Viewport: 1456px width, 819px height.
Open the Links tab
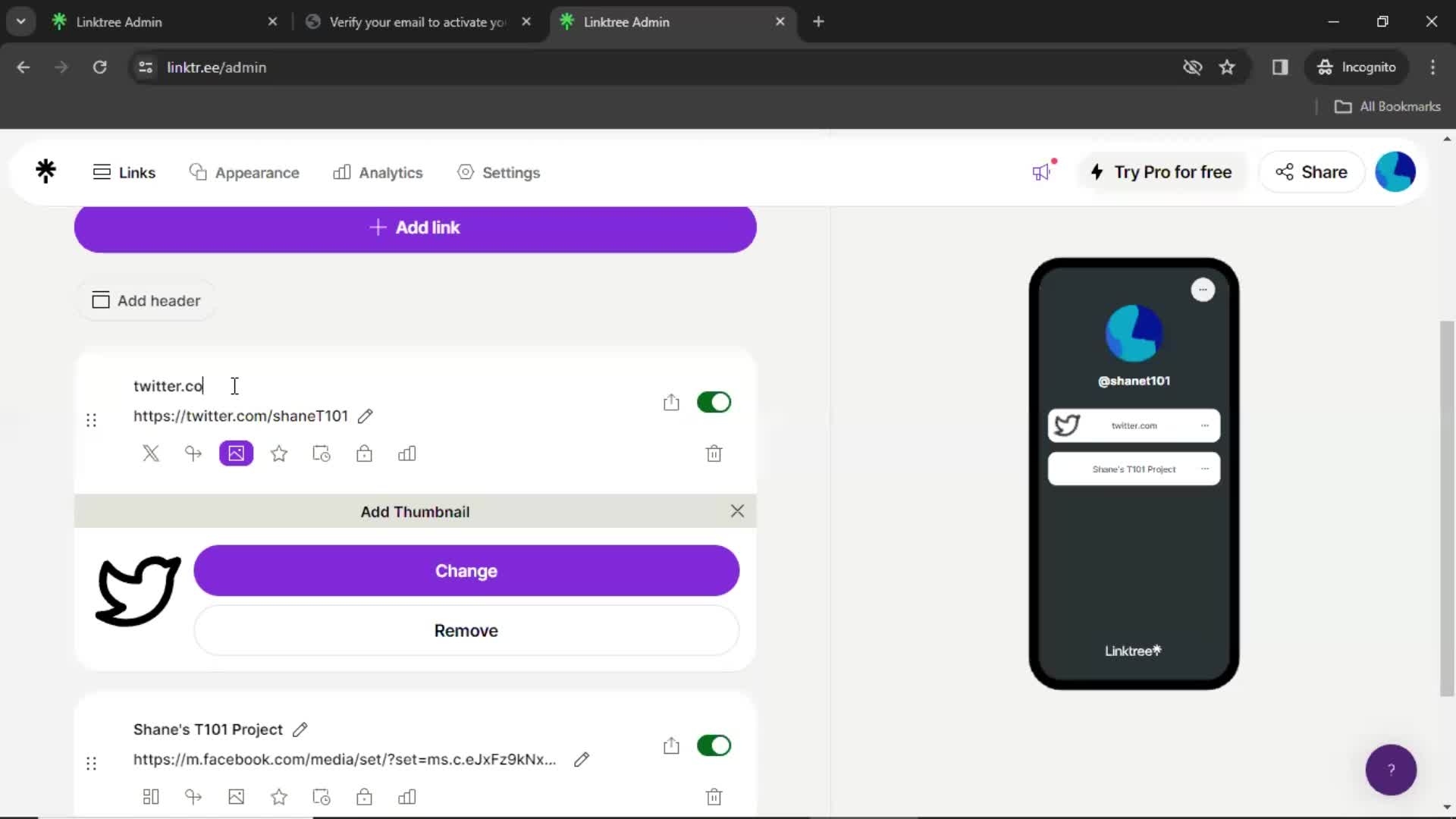124,172
